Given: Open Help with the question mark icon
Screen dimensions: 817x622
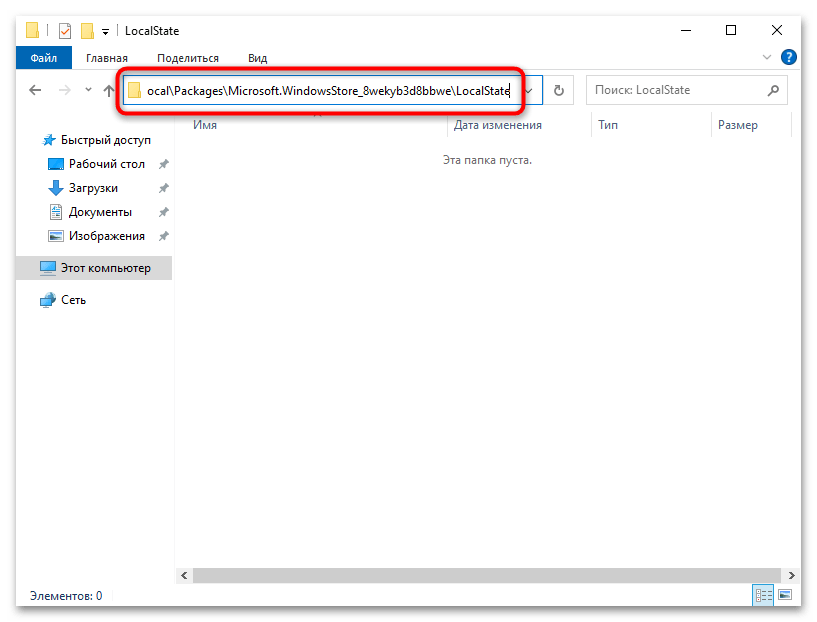Looking at the screenshot, I should pos(788,57).
